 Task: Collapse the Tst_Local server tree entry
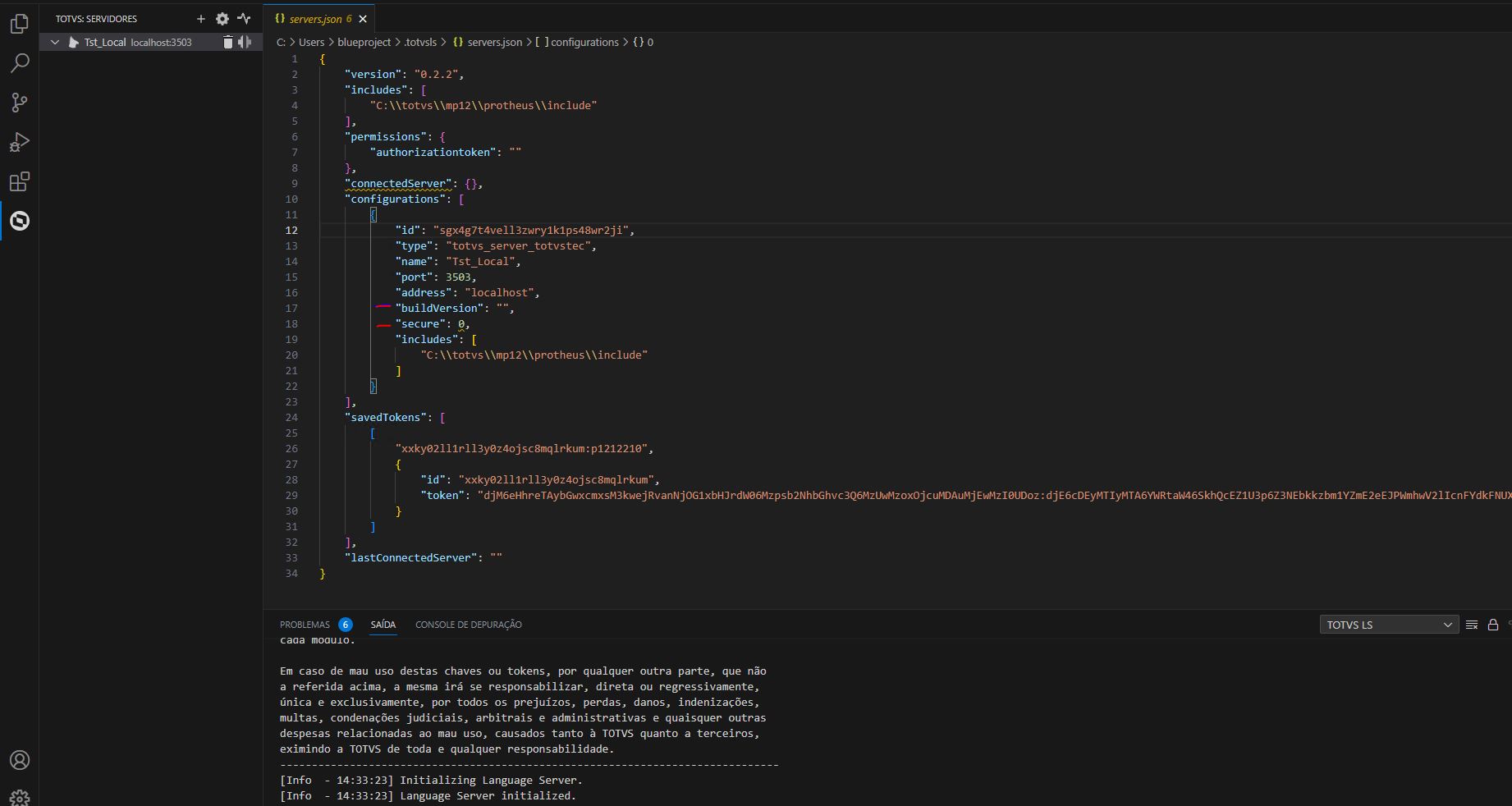53,42
